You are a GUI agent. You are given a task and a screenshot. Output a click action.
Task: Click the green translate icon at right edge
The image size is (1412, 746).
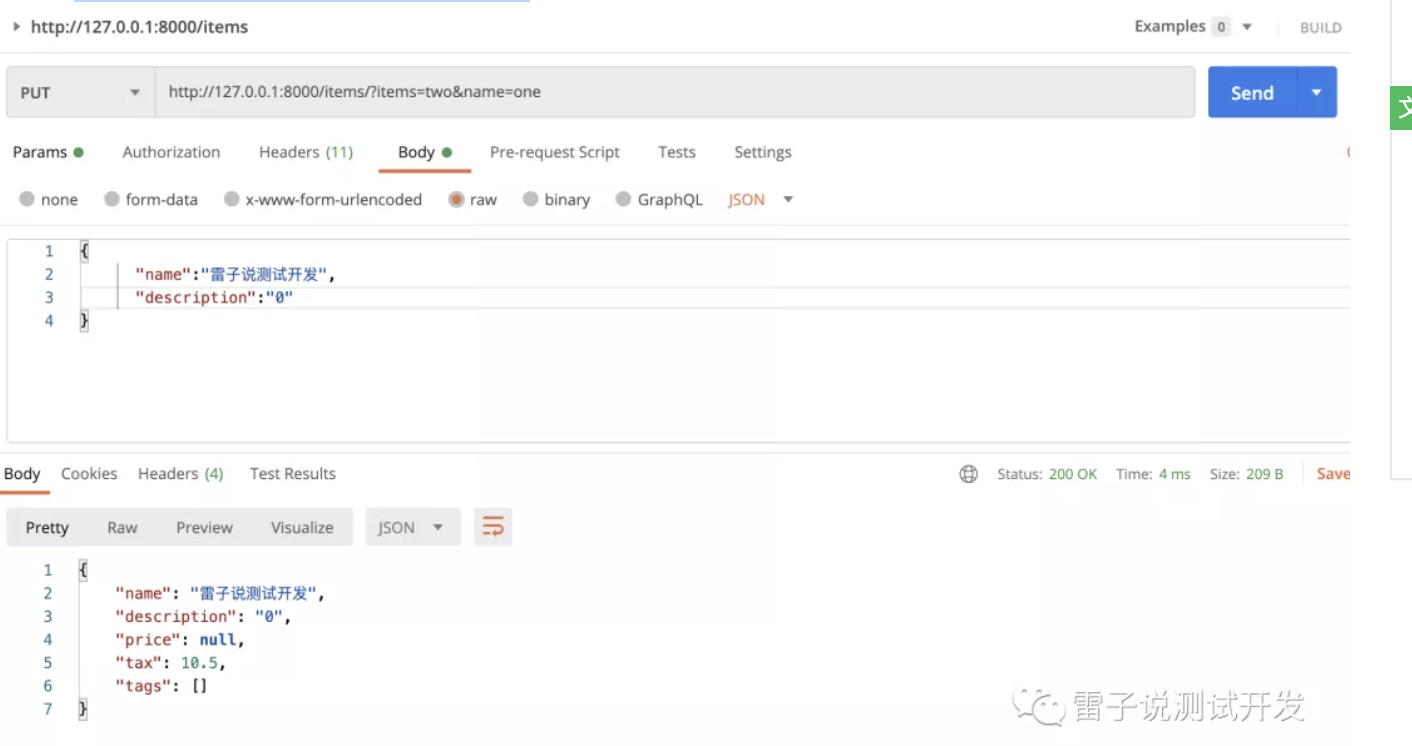point(1402,108)
